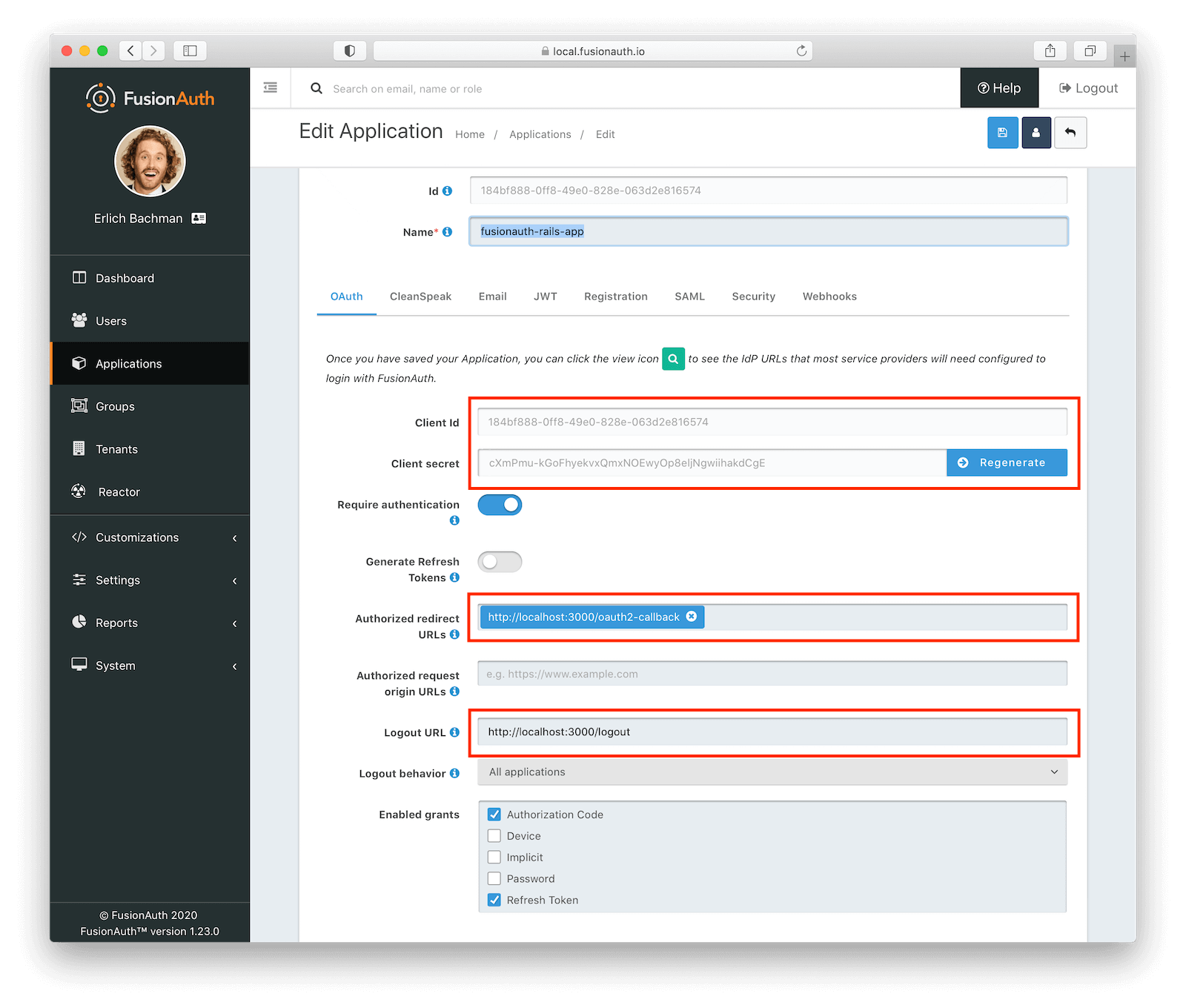The height and width of the screenshot is (1008, 1186).
Task: Click the Applications breadcrumb link
Action: (540, 134)
